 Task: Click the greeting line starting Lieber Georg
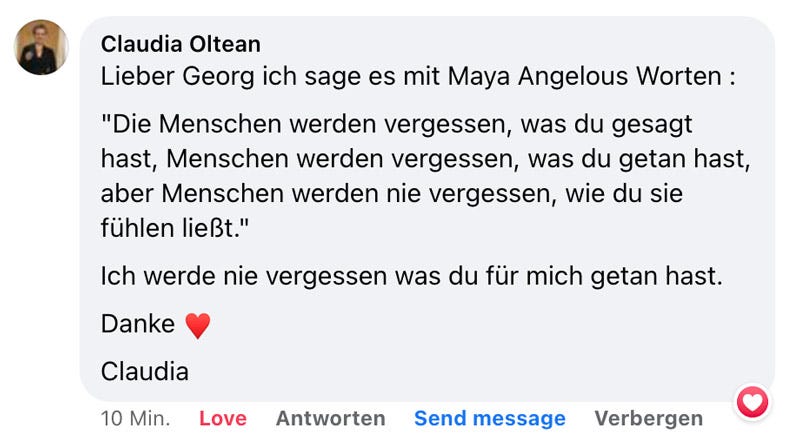(418, 76)
